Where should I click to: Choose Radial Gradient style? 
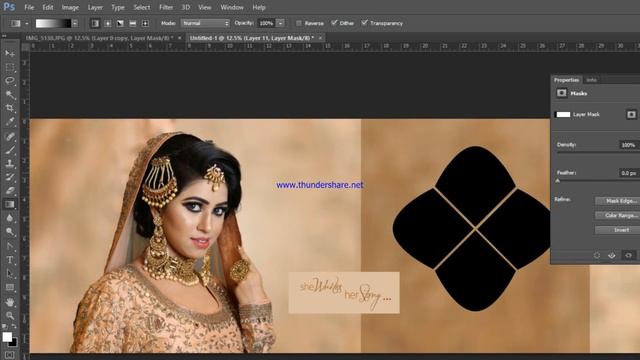pyautogui.click(x=108, y=23)
